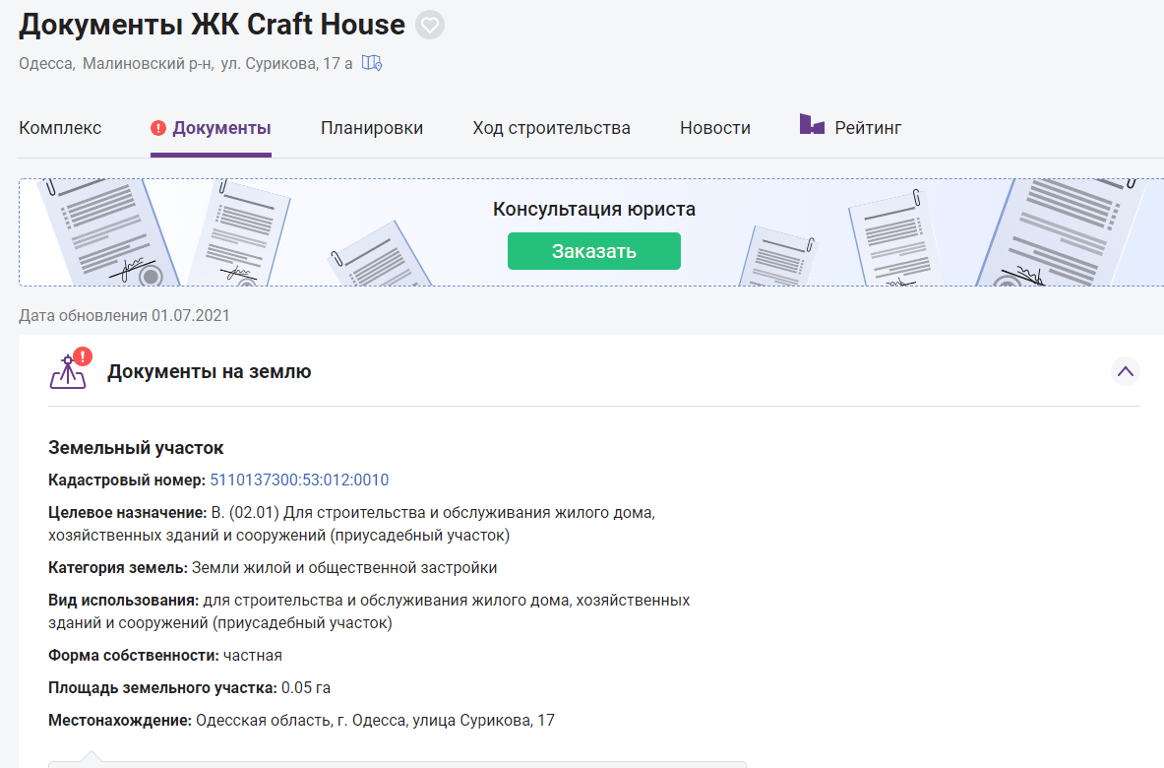
Task: Click the Земельный участок subheading
Action: (136, 448)
